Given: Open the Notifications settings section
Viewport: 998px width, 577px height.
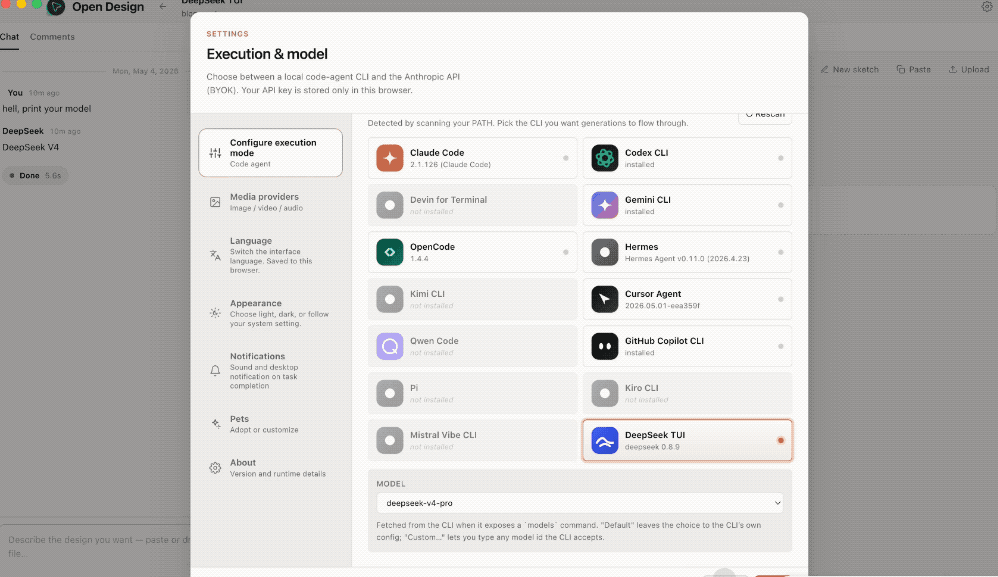Looking at the screenshot, I should pyautogui.click(x=271, y=370).
